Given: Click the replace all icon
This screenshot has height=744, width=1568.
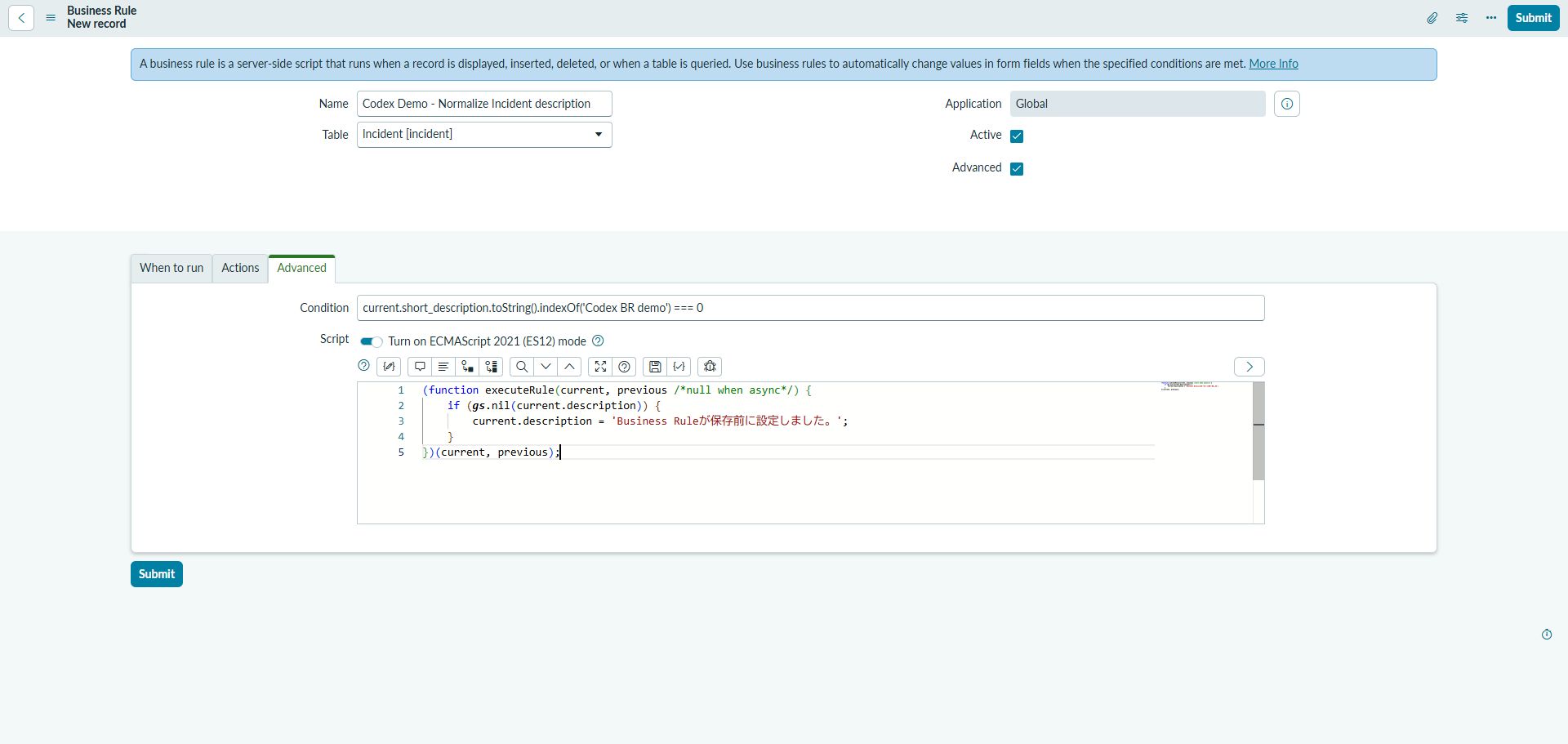Looking at the screenshot, I should pos(491,367).
